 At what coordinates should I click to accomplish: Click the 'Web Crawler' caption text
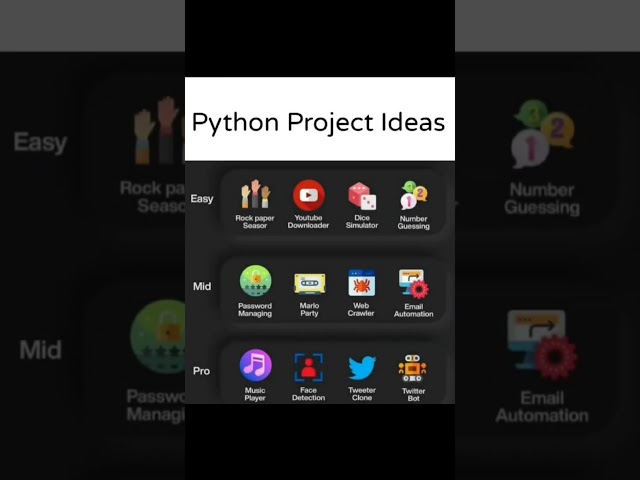point(361,309)
